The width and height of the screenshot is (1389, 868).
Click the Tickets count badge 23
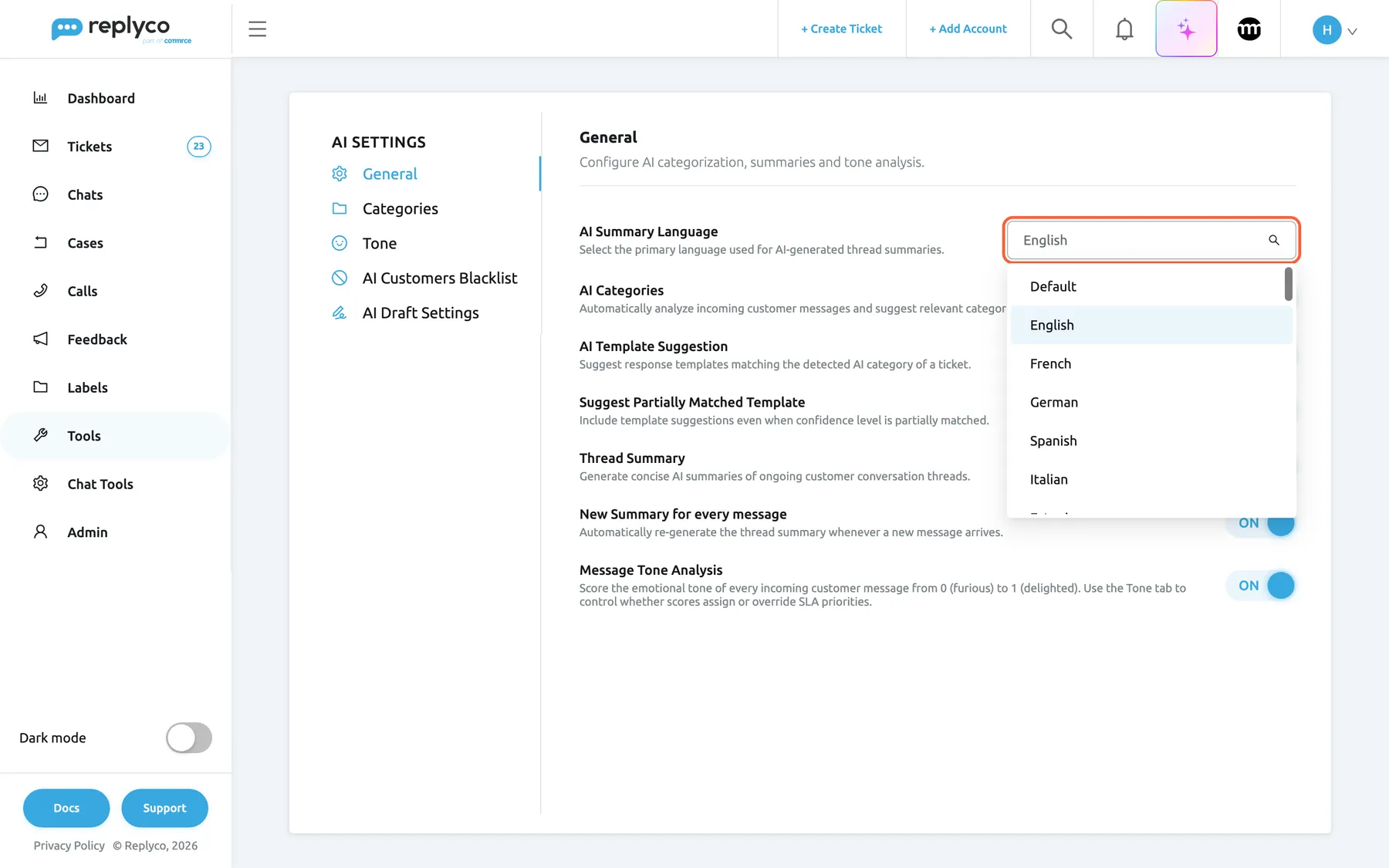tap(198, 146)
